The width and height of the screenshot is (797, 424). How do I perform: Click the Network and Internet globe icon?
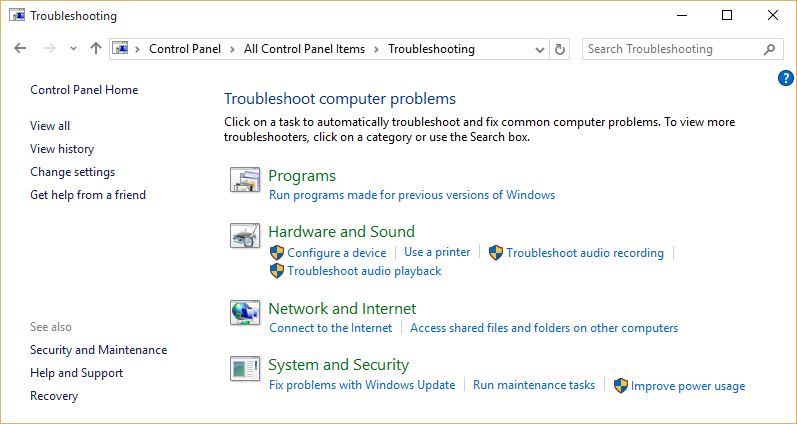click(245, 313)
